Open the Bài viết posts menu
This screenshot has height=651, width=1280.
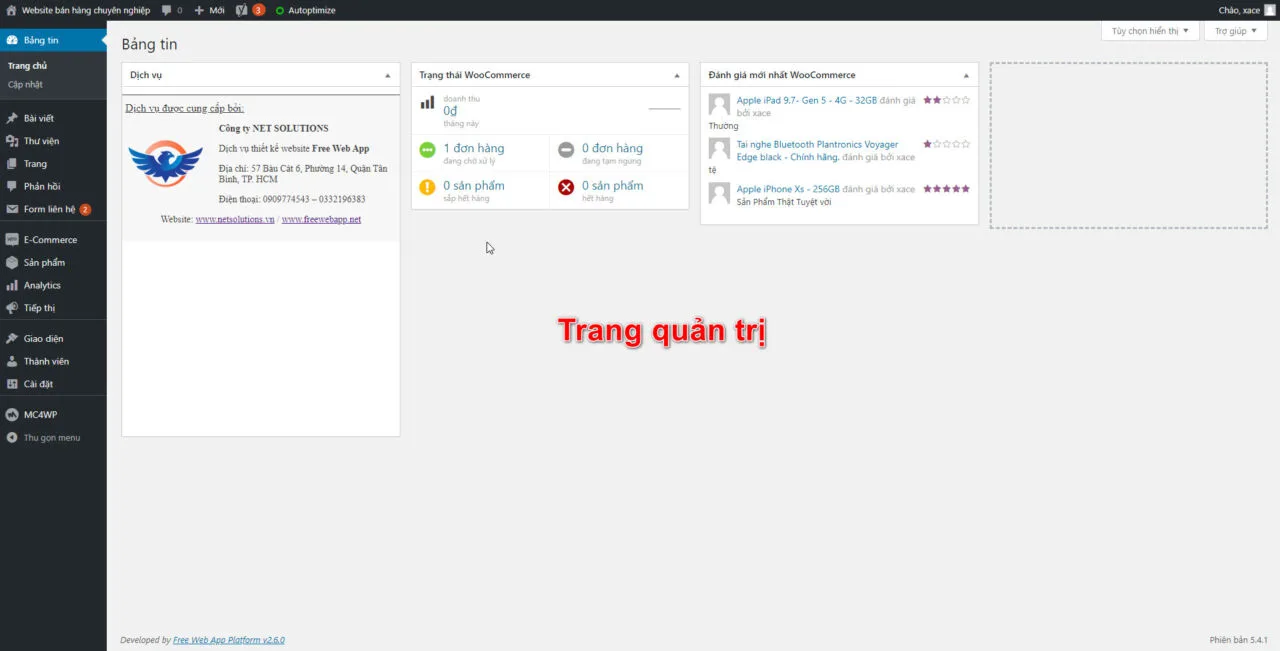point(39,118)
